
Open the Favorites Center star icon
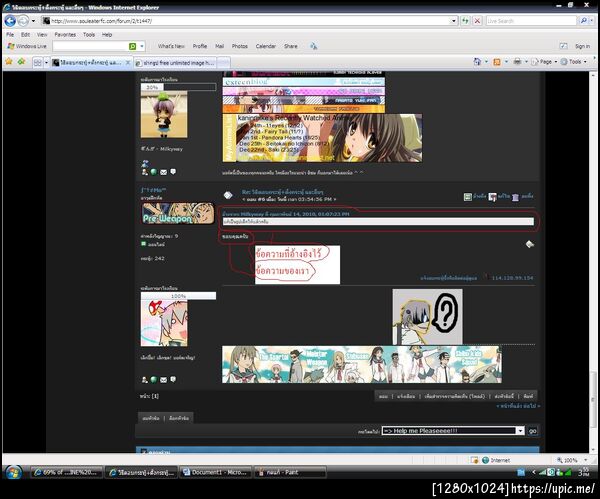click(9, 61)
